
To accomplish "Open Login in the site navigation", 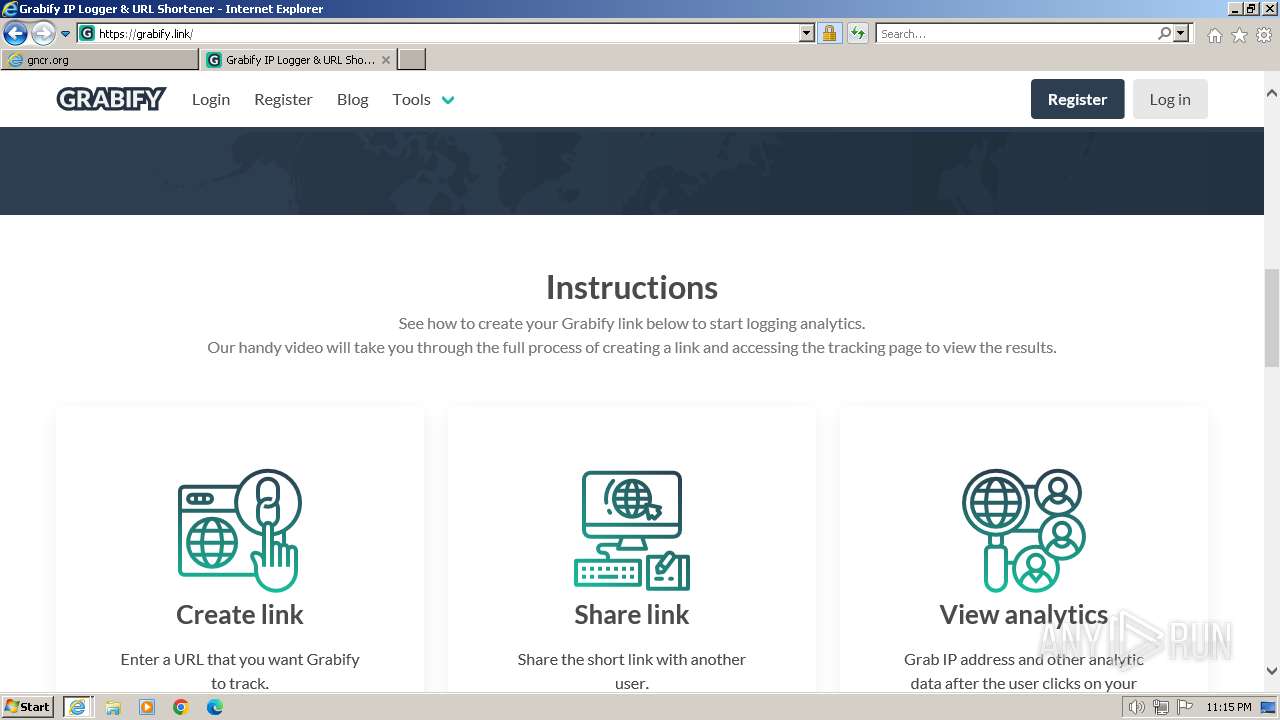I will 211,99.
